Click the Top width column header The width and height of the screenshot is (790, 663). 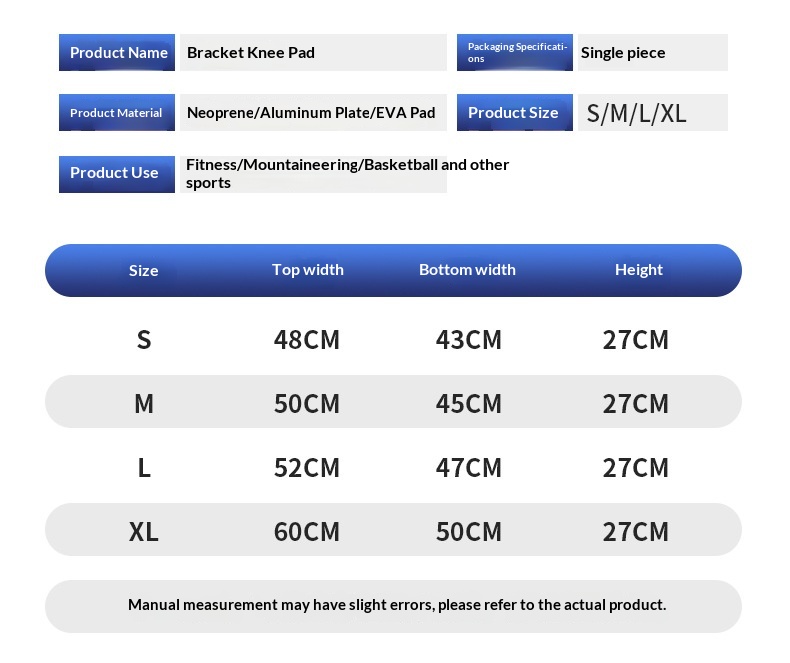(x=308, y=270)
